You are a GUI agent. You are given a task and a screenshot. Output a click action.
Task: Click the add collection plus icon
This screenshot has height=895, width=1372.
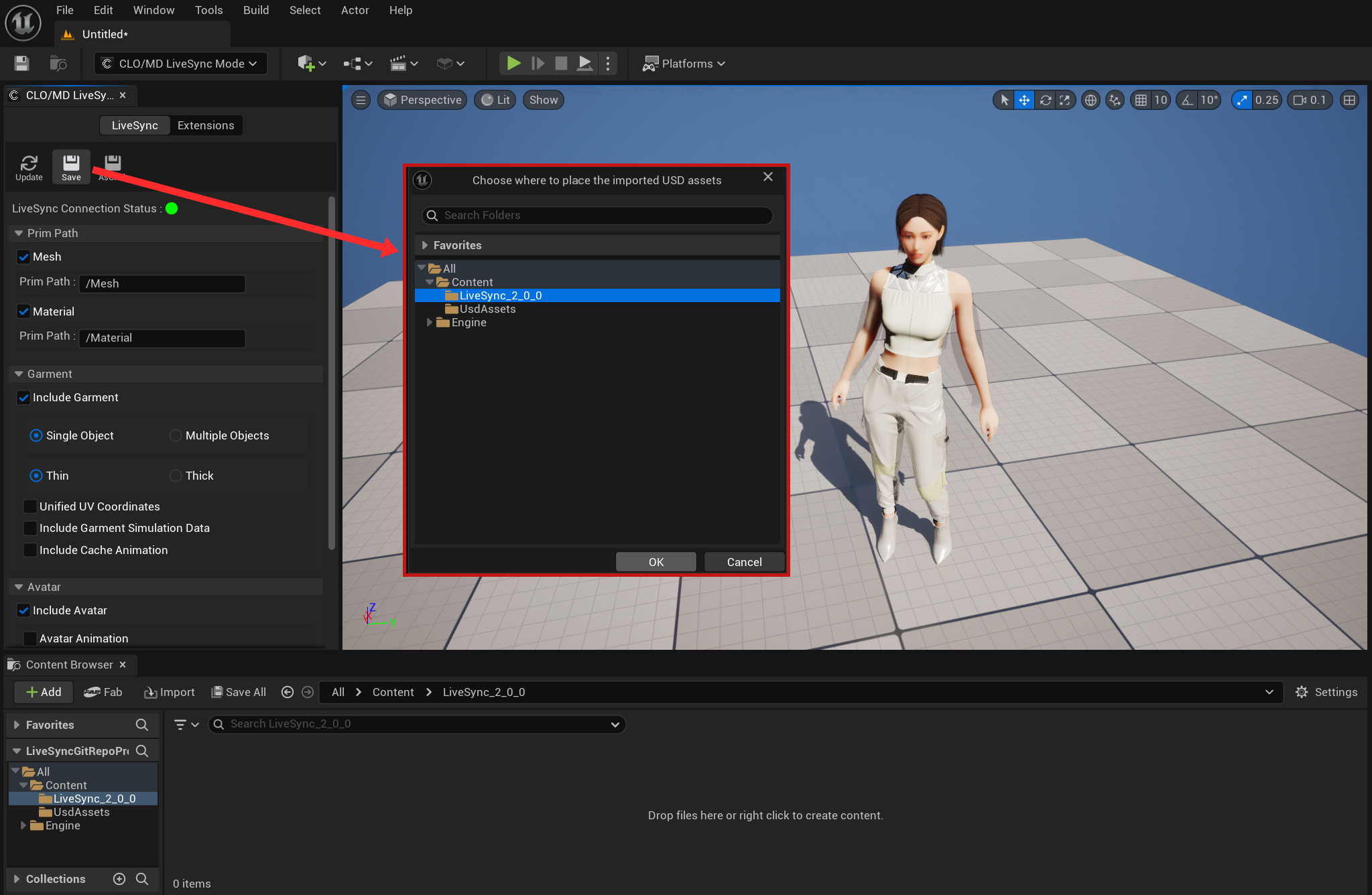click(x=119, y=879)
